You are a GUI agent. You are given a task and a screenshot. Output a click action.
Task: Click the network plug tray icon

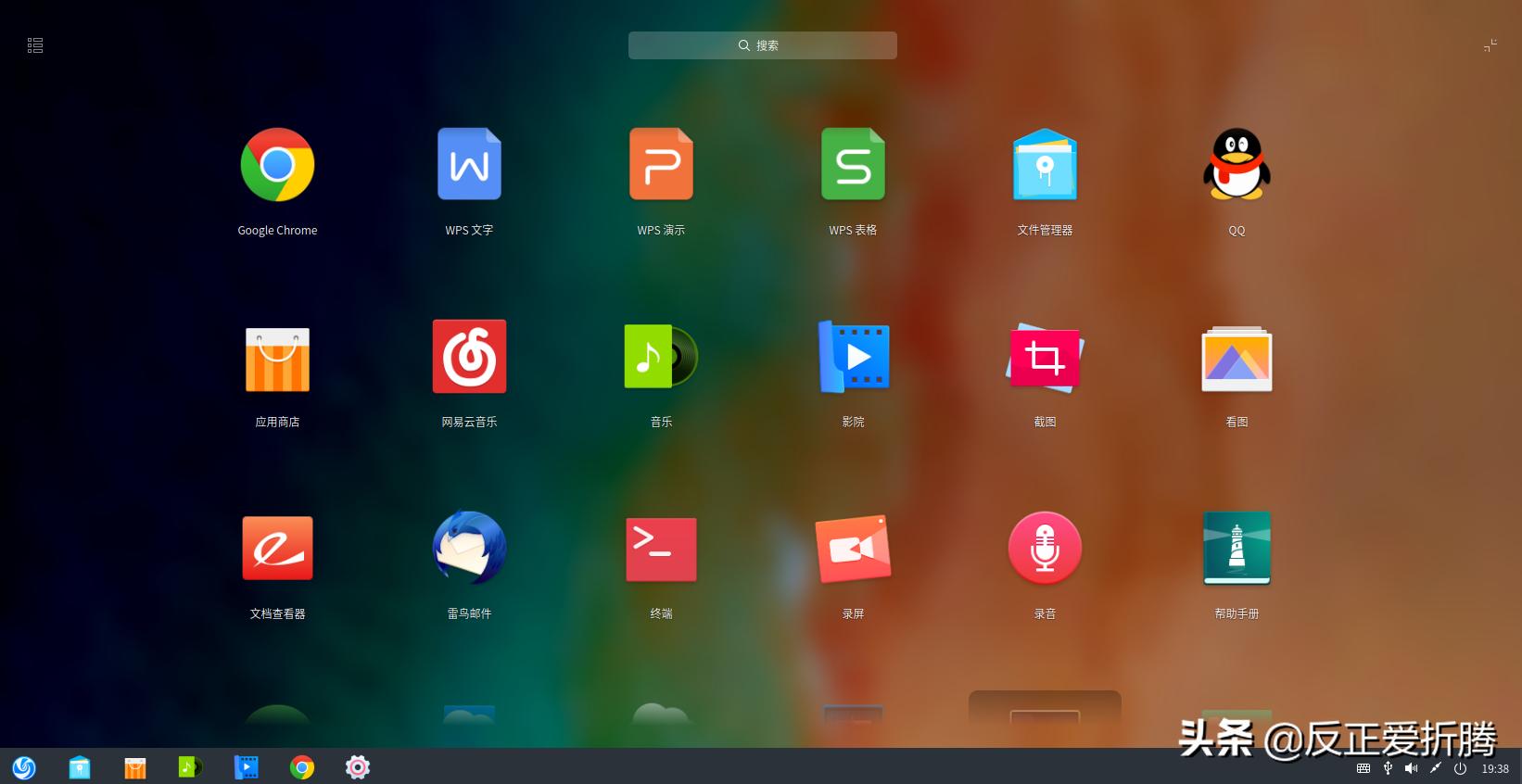(x=1436, y=768)
